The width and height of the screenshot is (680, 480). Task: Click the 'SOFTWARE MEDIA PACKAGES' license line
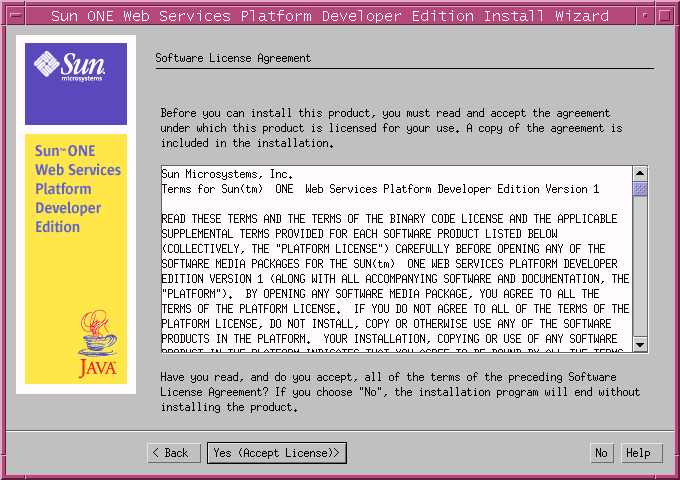click(389, 264)
